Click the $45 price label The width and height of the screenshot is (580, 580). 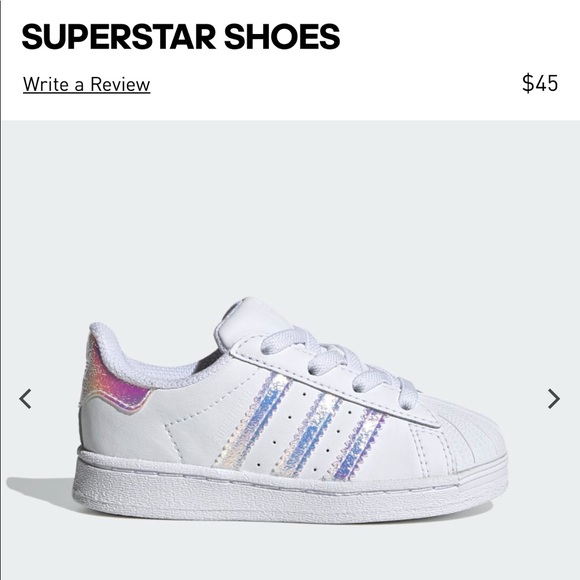(540, 83)
